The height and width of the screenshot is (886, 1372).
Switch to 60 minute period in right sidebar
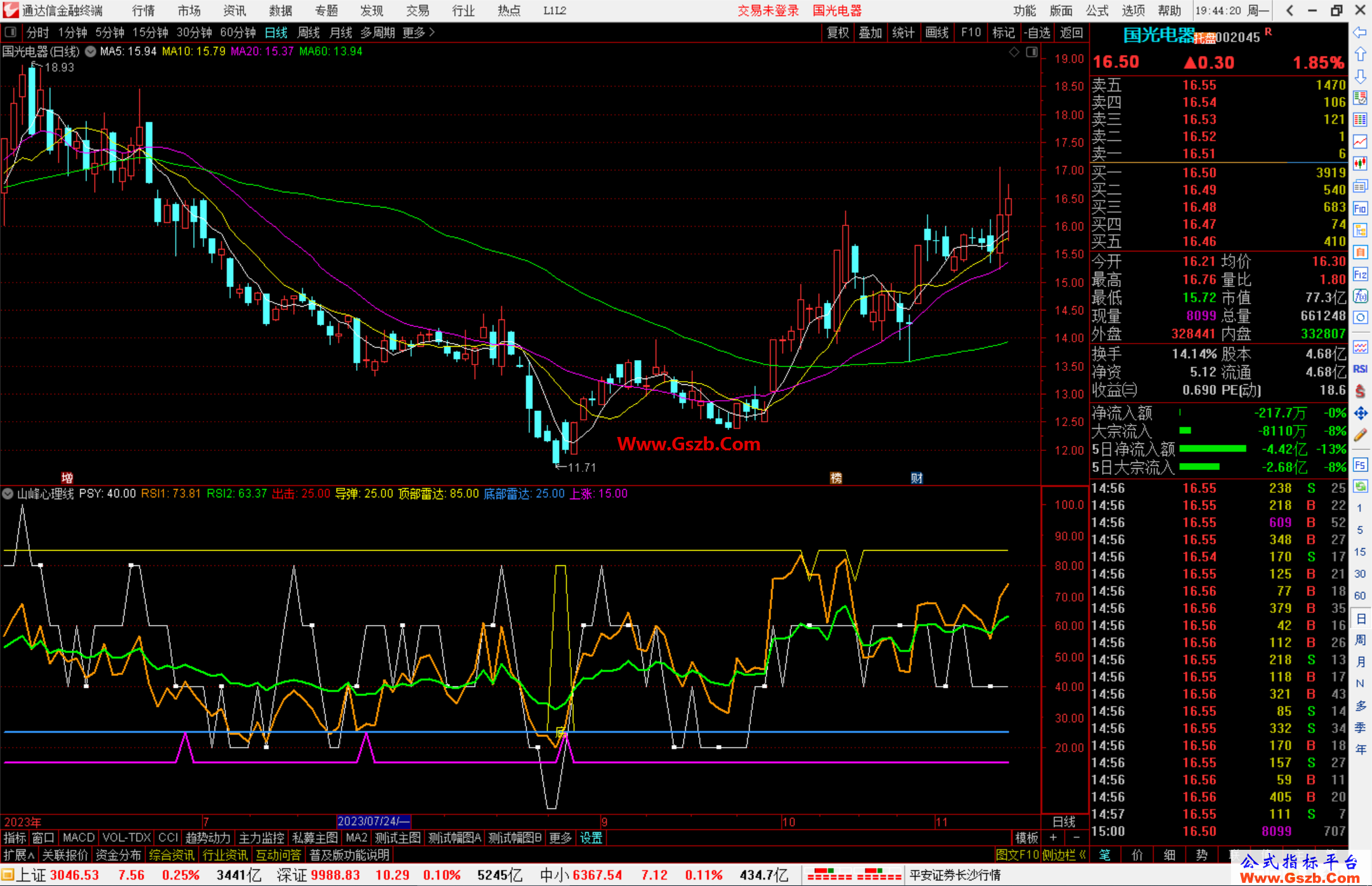pos(1360,596)
